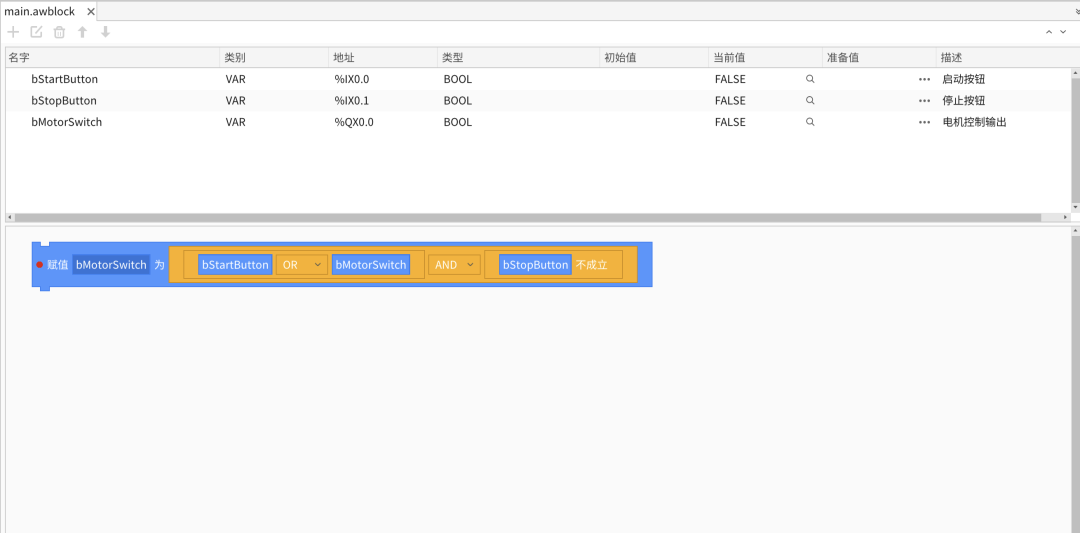Expand panel with the down chevron

click(1063, 32)
